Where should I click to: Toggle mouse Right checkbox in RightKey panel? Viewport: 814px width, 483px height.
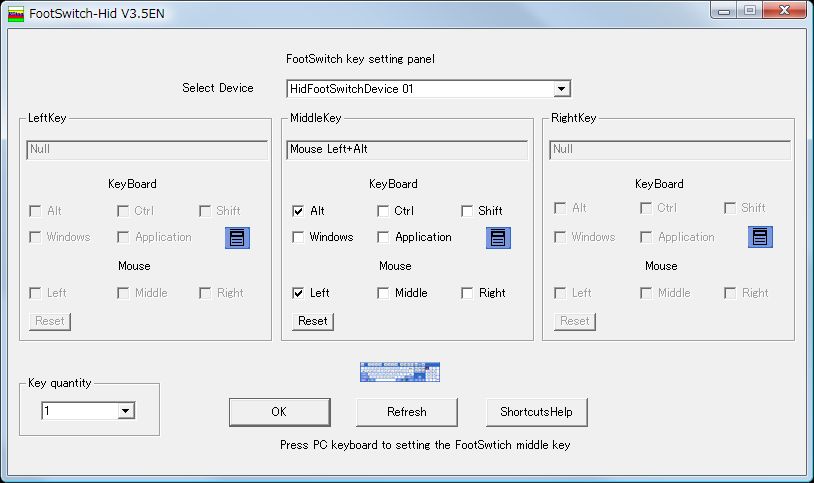pyautogui.click(x=730, y=293)
